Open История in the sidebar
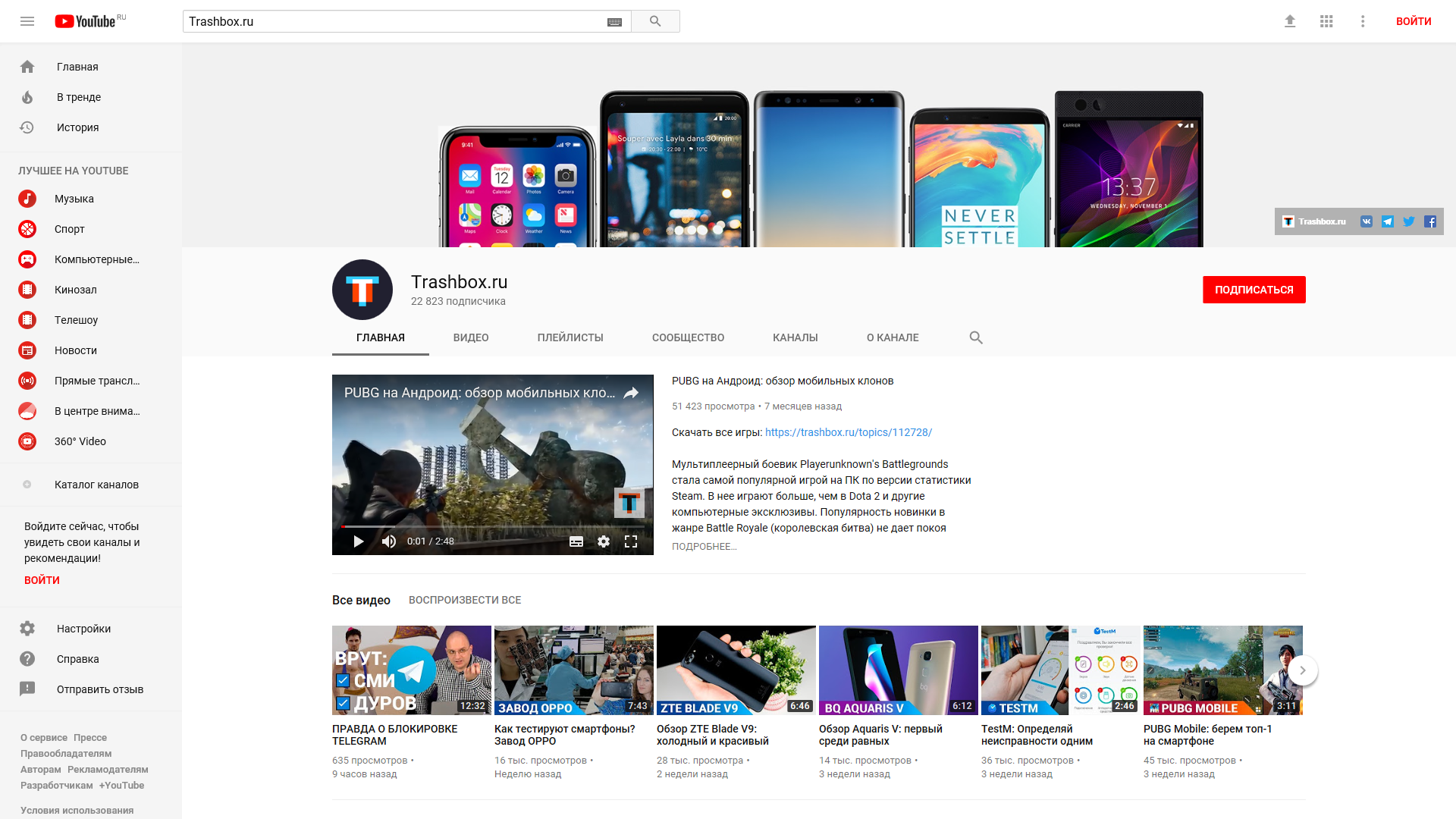The image size is (1456, 819). tap(91, 127)
